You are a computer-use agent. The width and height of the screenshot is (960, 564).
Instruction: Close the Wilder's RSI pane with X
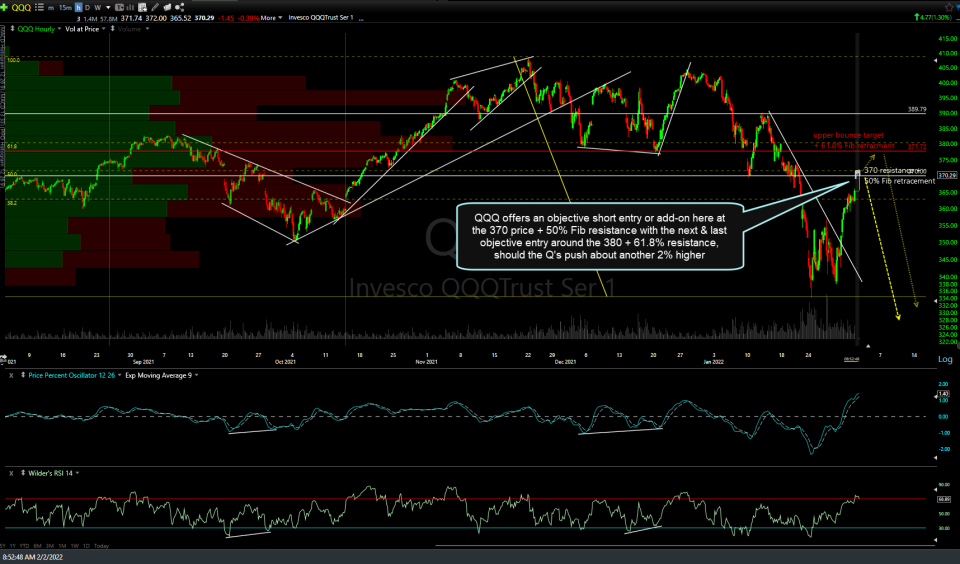(x=11, y=473)
